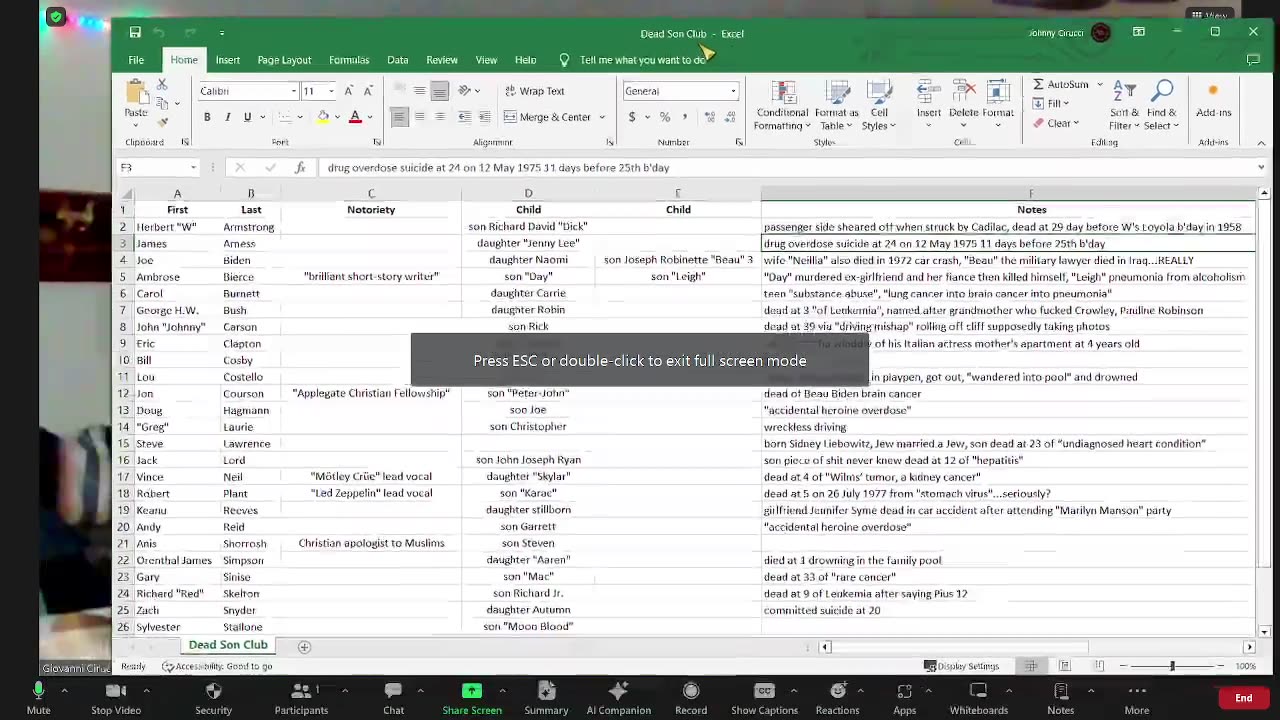
Task: Toggle Underline formatting
Action: (x=247, y=117)
